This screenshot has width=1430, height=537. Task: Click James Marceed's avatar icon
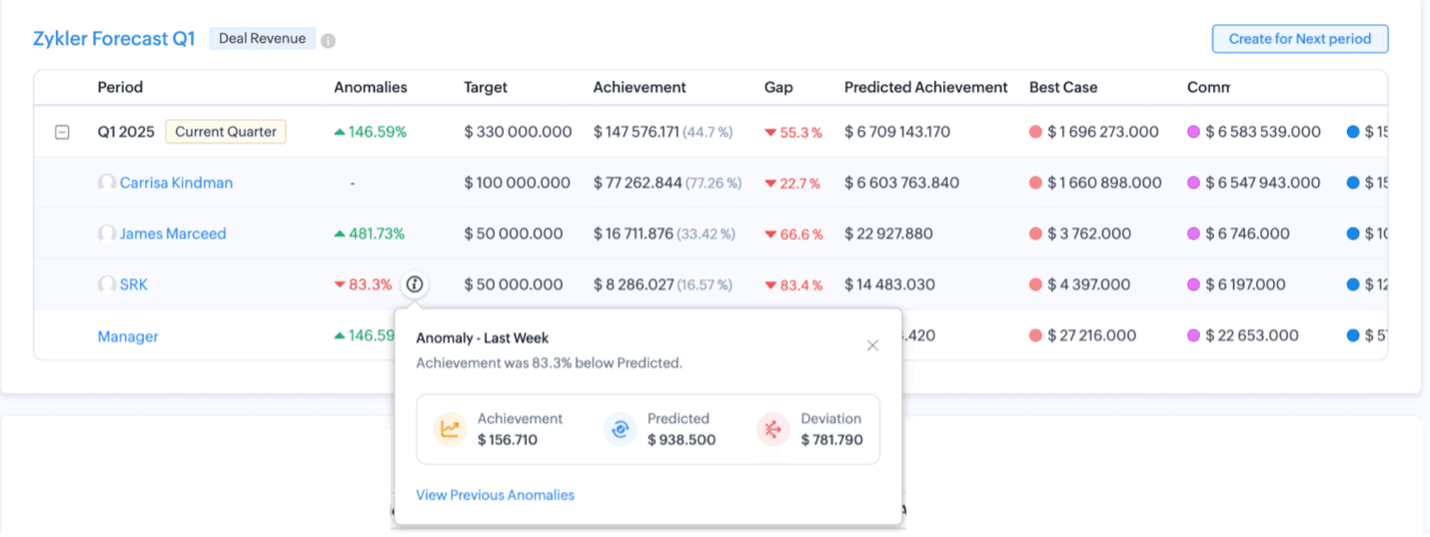[x=106, y=234]
